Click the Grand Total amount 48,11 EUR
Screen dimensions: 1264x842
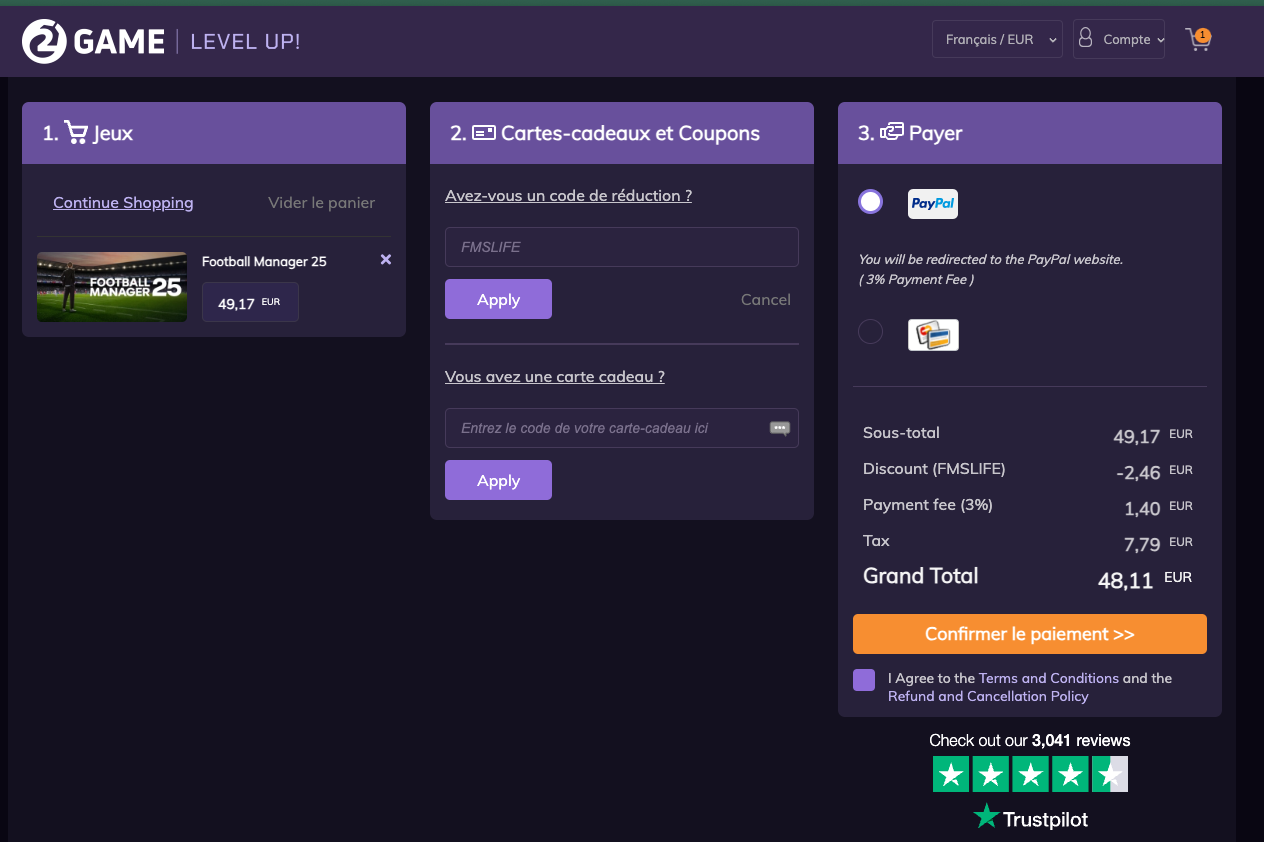click(1145, 579)
